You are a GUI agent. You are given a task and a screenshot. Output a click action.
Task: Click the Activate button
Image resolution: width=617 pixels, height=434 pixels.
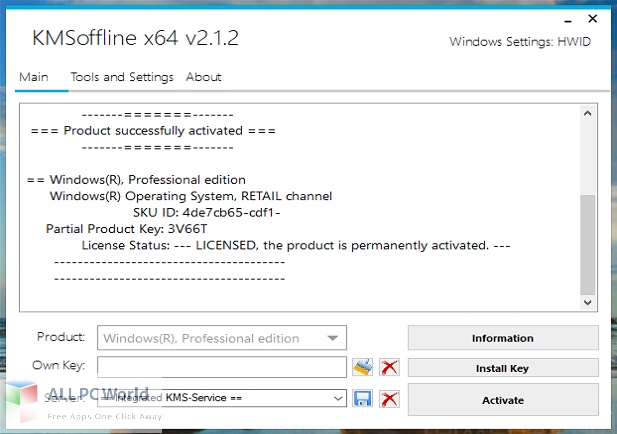tap(503, 400)
